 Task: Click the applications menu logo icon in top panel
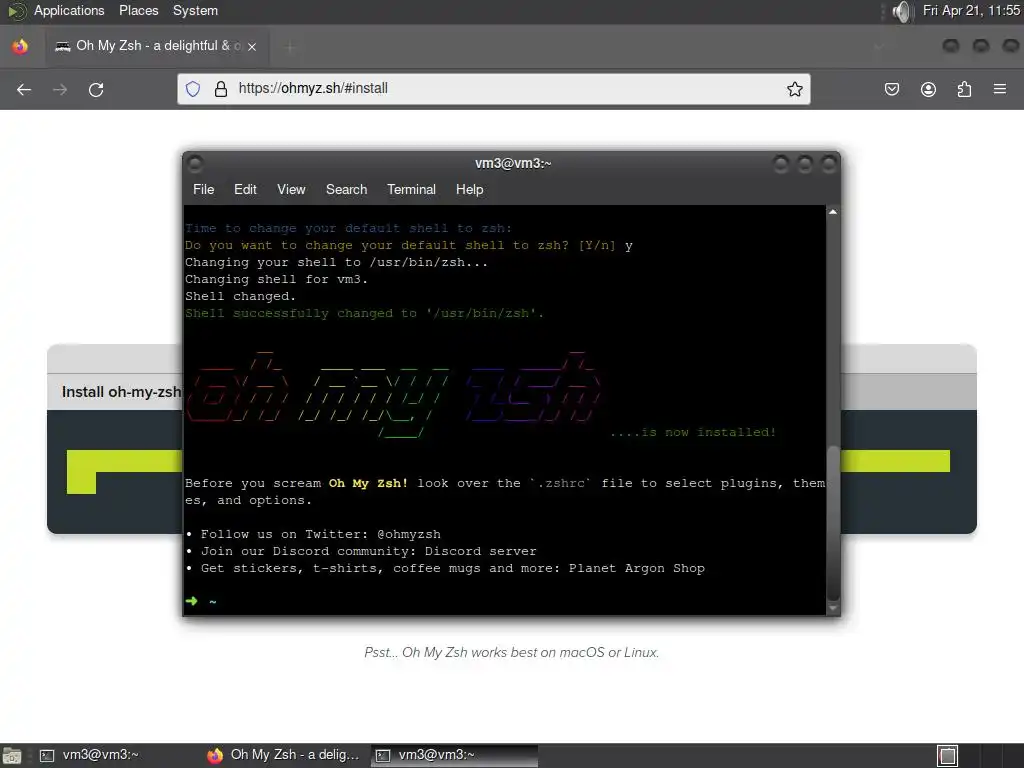[15, 11]
